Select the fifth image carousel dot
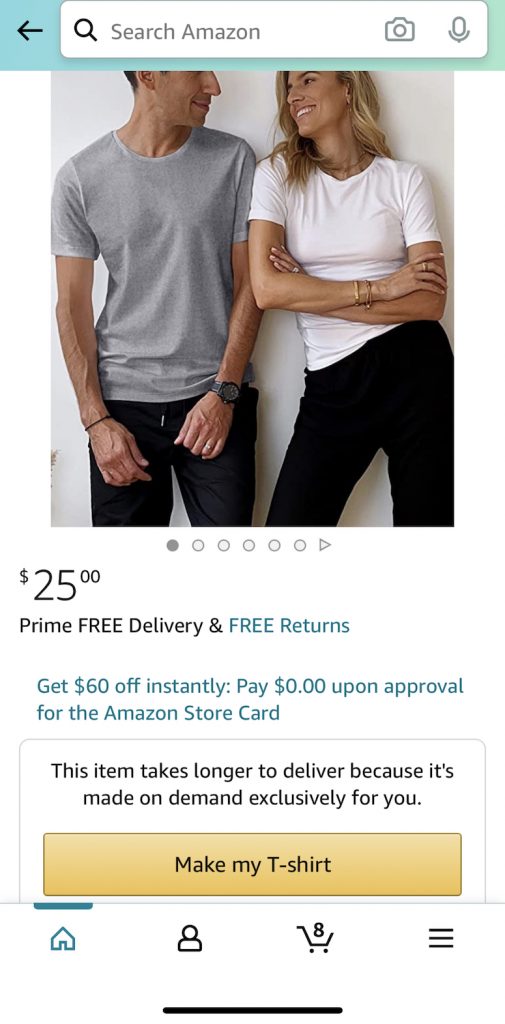 point(274,545)
